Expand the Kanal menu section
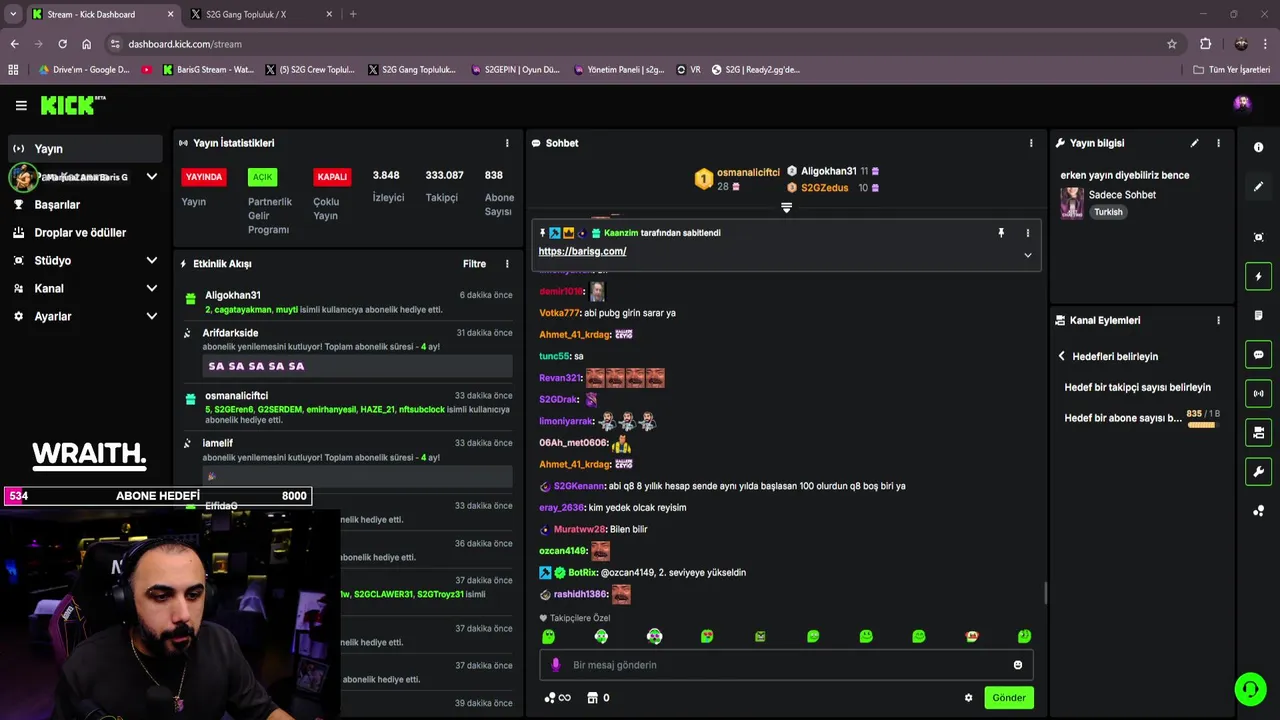The image size is (1280, 720). pyautogui.click(x=151, y=288)
